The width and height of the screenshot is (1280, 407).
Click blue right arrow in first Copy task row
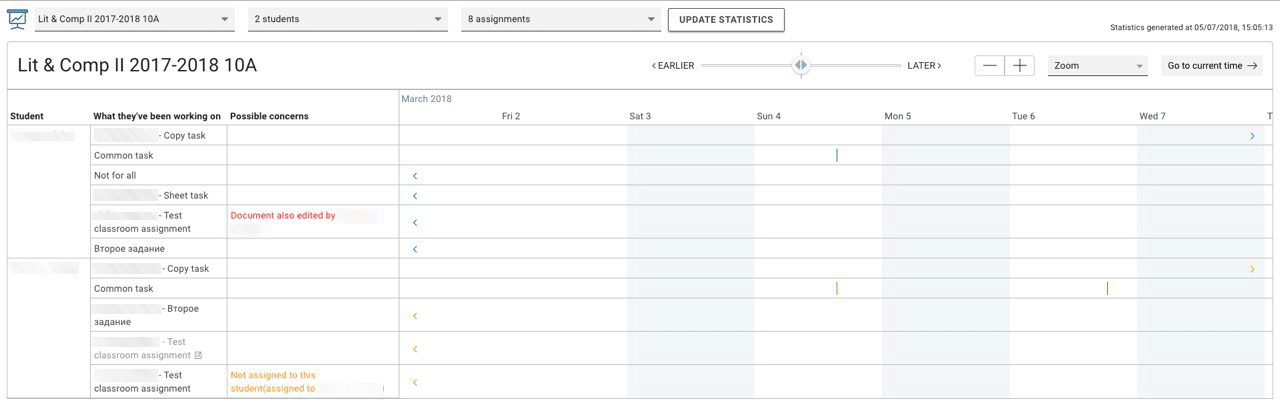(1252, 136)
